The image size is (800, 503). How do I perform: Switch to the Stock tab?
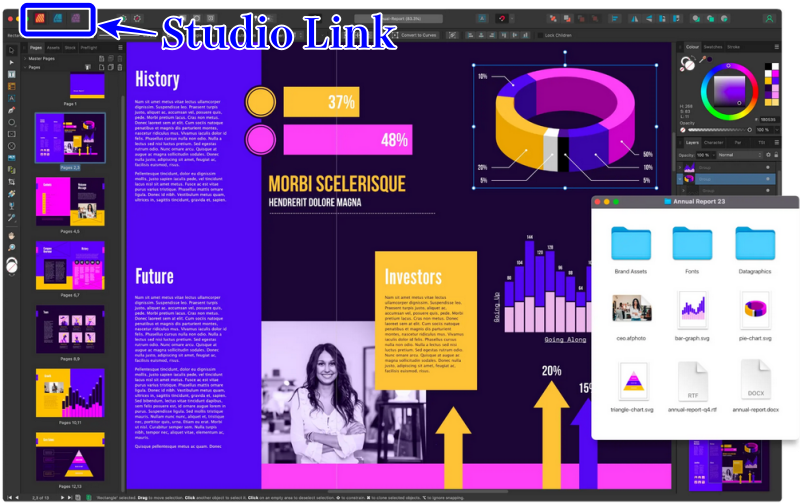(x=70, y=47)
